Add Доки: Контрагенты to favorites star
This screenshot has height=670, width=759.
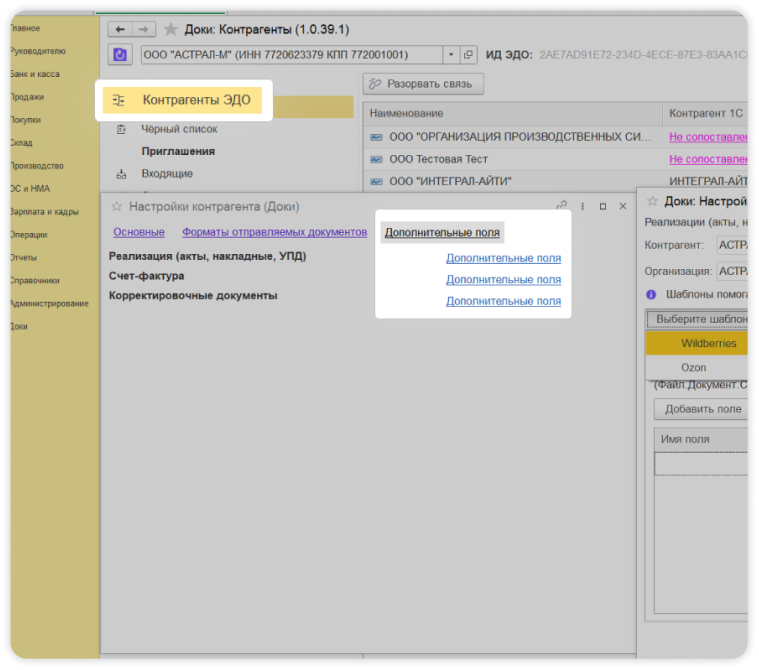tap(171, 30)
